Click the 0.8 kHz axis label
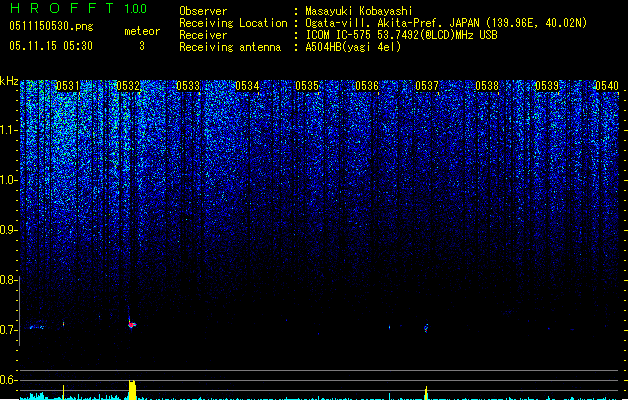629x400 pixels. [x=9, y=280]
